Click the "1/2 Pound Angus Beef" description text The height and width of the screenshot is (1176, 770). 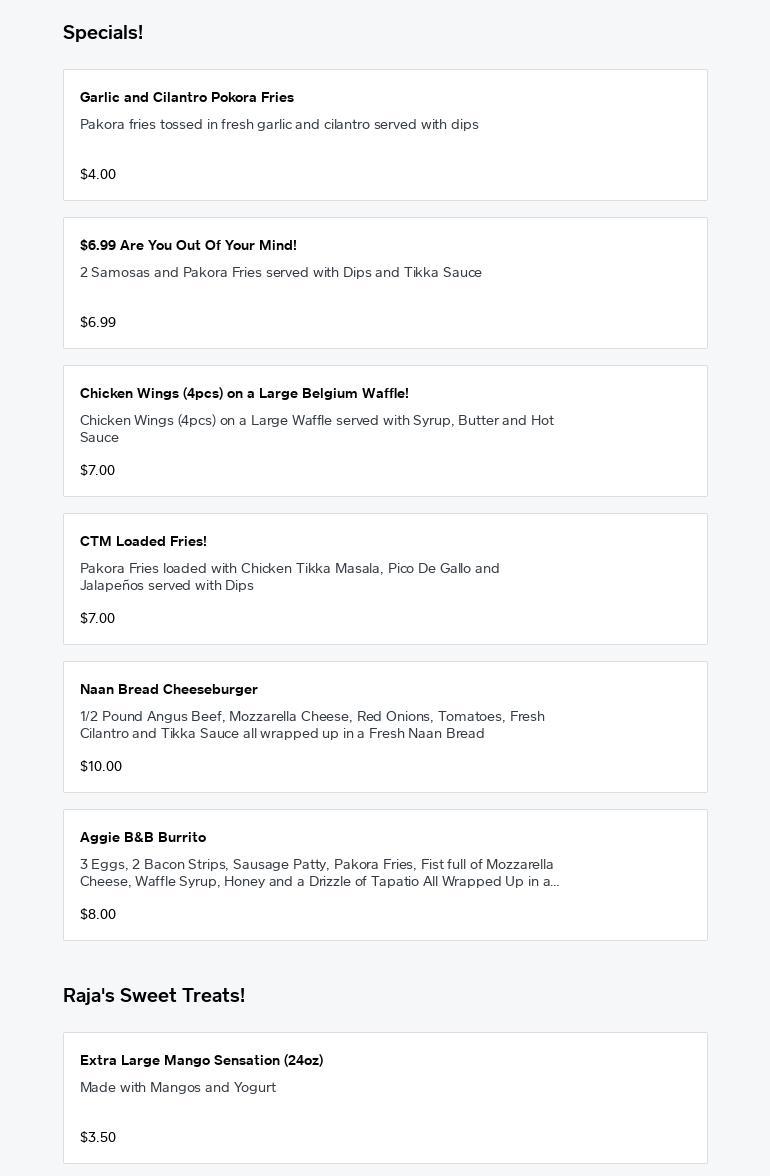(x=312, y=724)
